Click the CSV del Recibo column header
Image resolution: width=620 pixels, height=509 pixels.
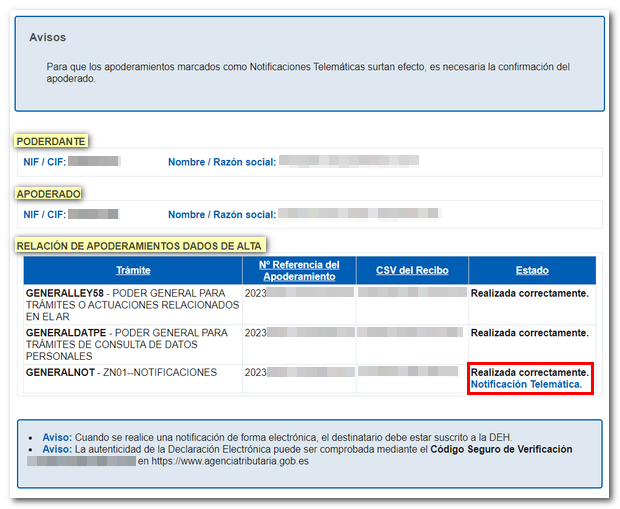tap(412, 271)
